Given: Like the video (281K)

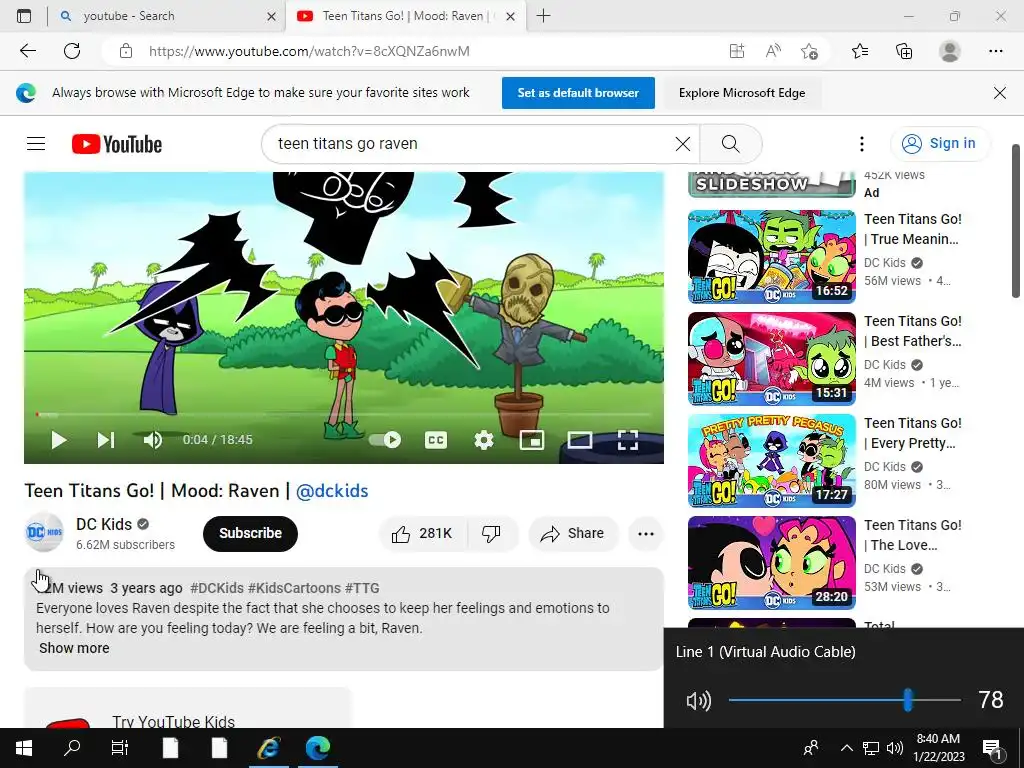Looking at the screenshot, I should (423, 534).
